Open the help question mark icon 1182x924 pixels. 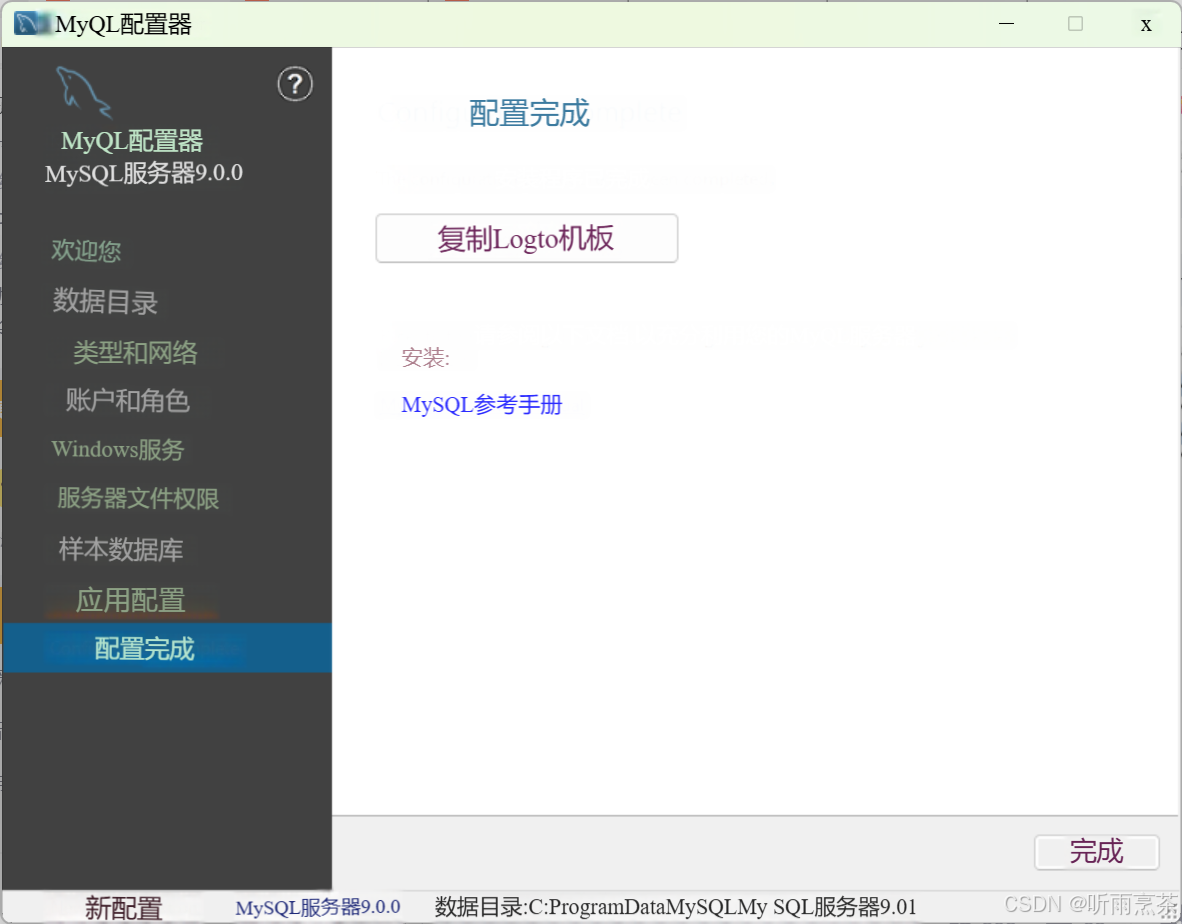(295, 84)
